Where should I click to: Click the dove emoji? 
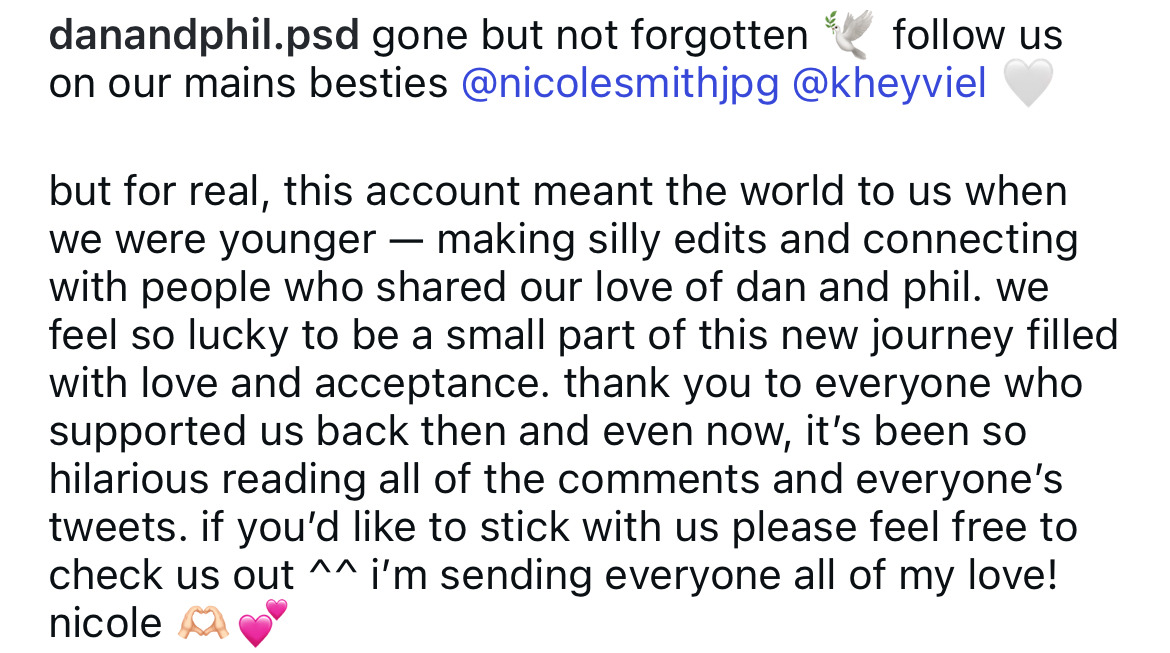coord(849,37)
